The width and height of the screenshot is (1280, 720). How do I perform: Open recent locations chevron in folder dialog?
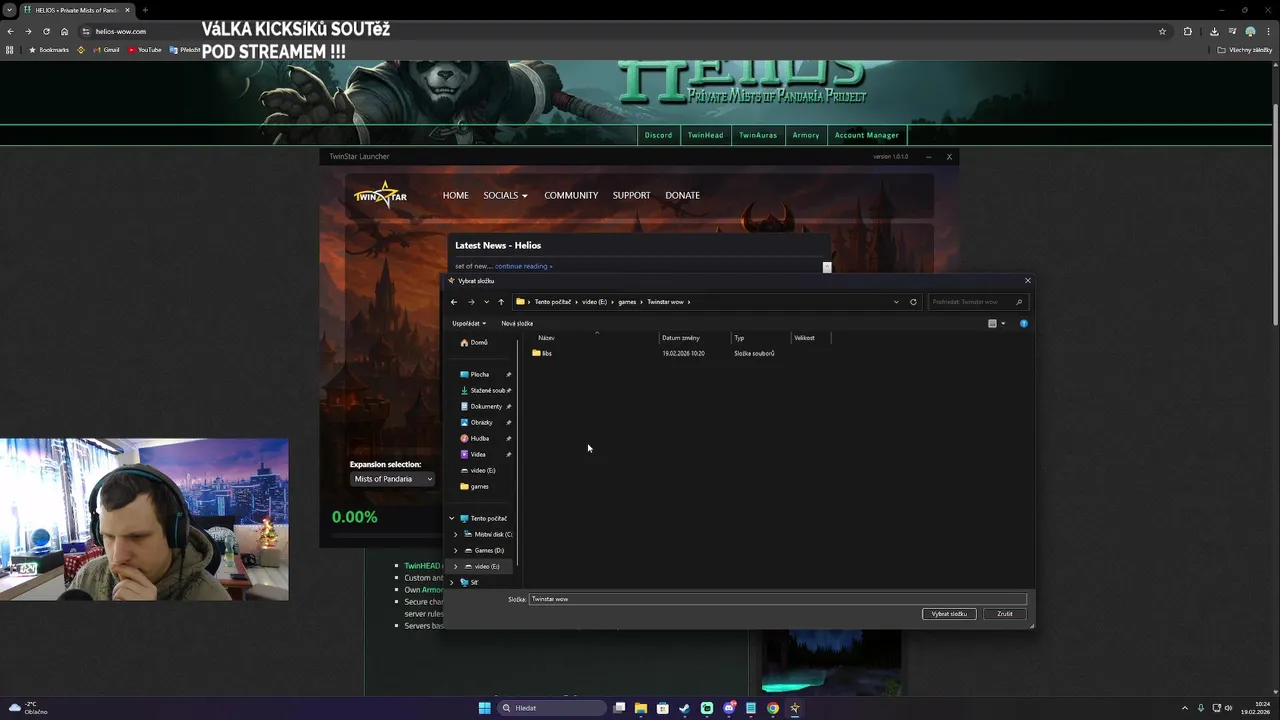[486, 302]
